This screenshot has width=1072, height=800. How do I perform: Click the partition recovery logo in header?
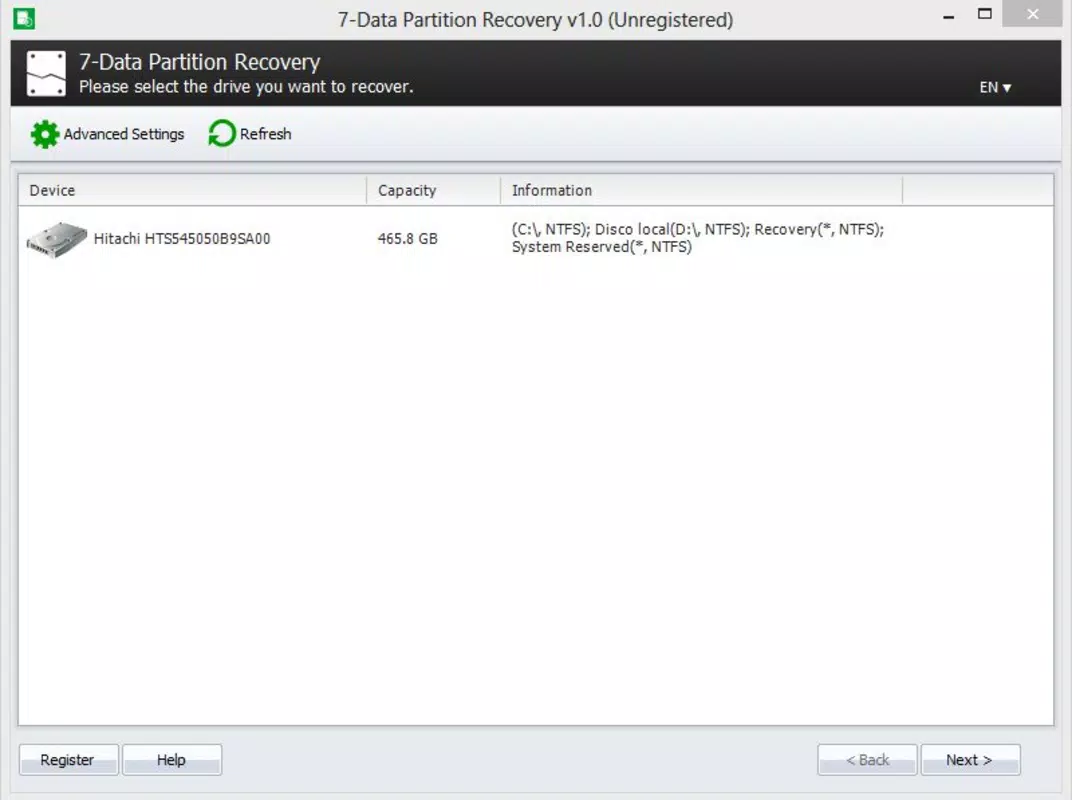[x=46, y=73]
